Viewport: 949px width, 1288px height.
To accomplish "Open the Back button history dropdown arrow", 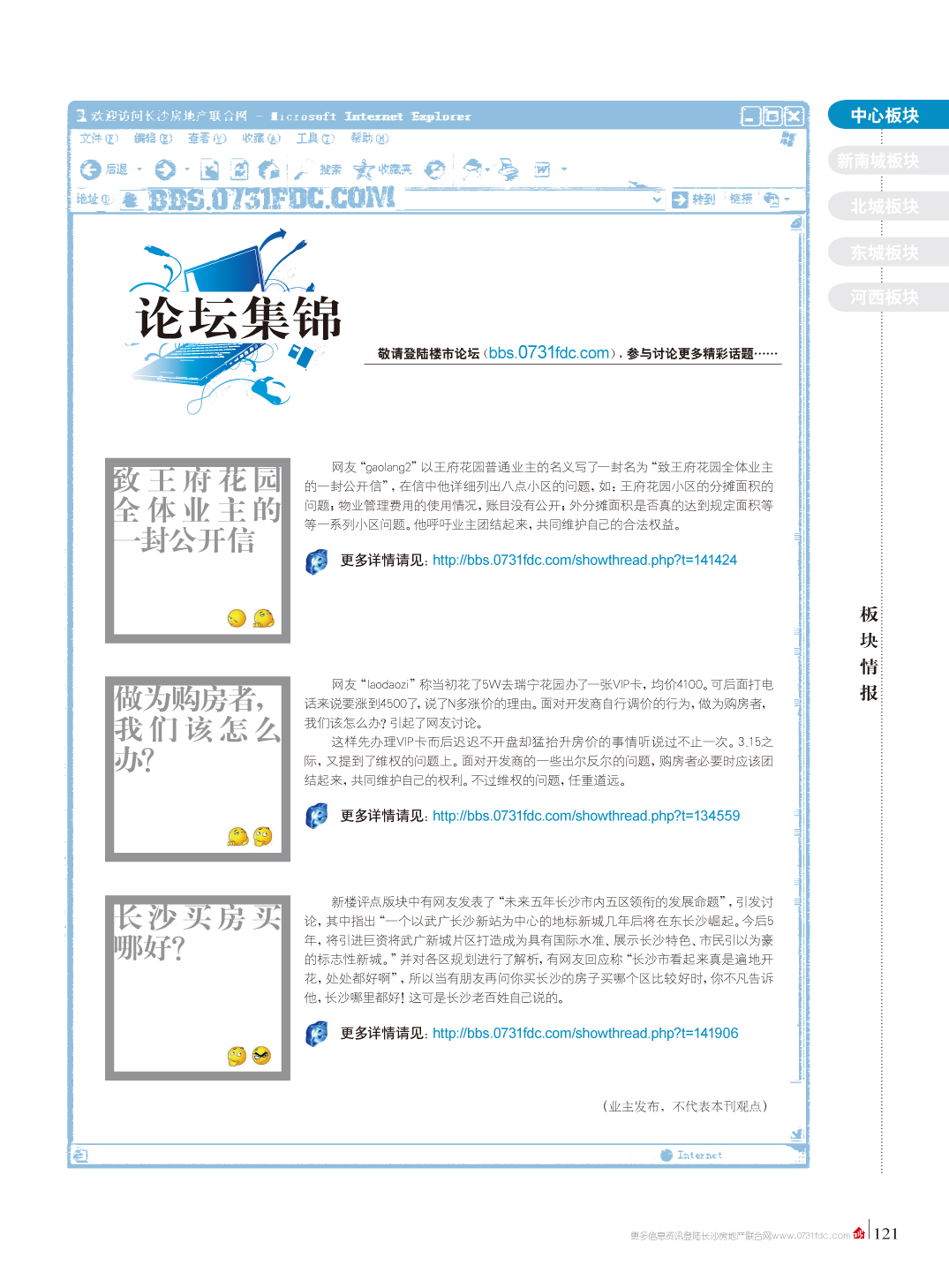I will click(x=139, y=169).
